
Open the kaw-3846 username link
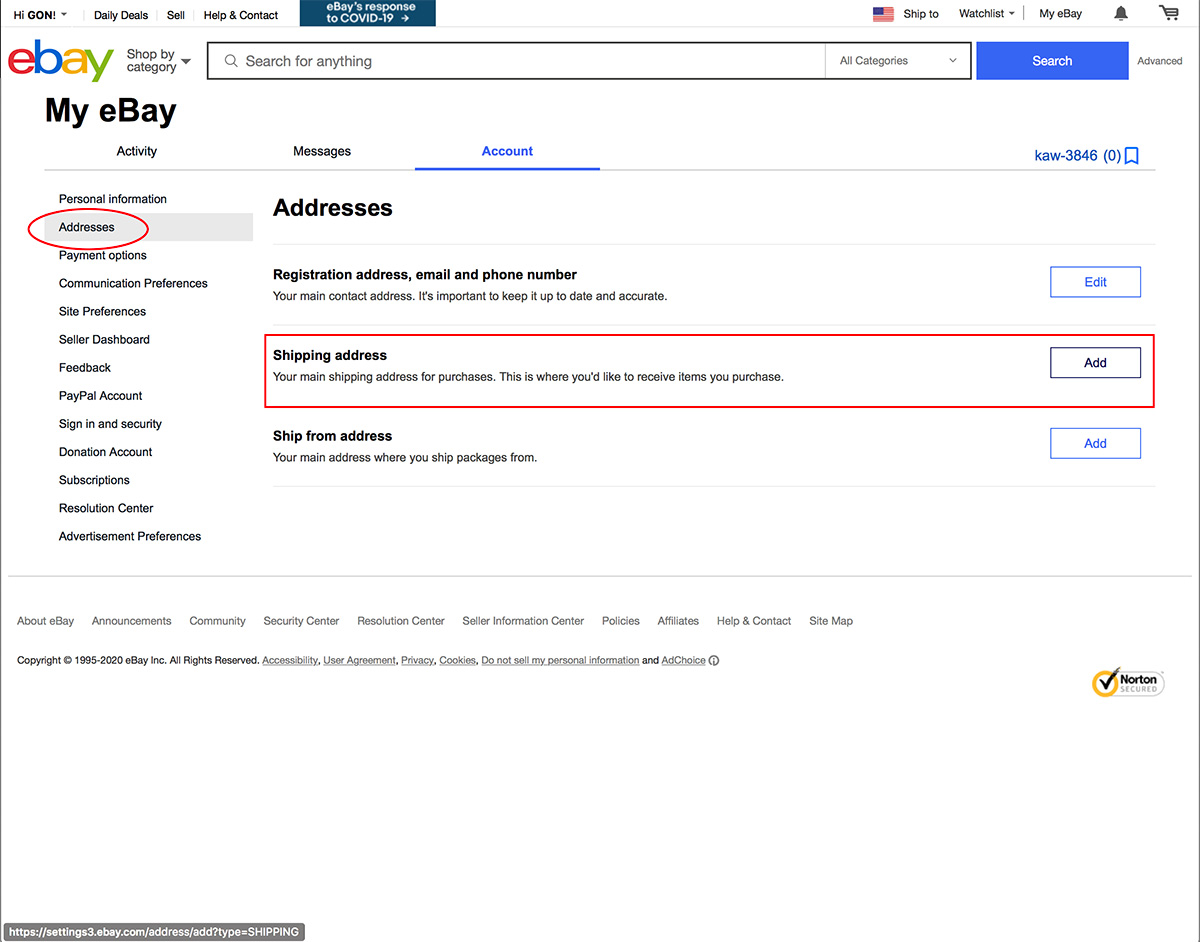pyautogui.click(x=1066, y=156)
